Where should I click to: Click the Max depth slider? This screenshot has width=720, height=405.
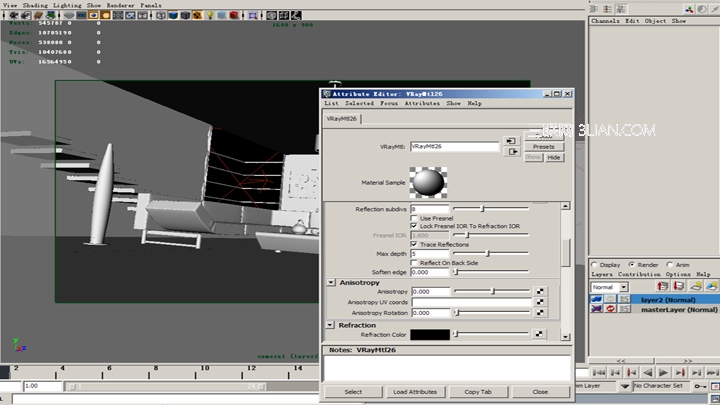pos(491,253)
